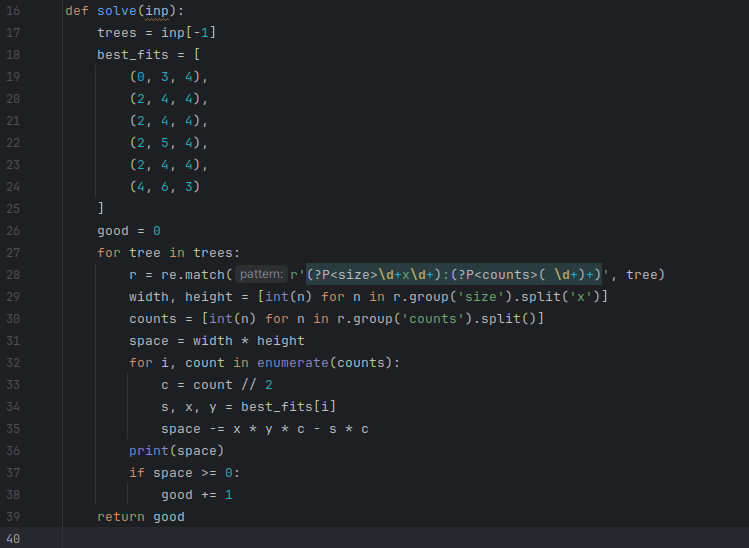Click inside the highlighted regex string
Image resolution: width=749 pixels, height=548 pixels.
(x=454, y=275)
